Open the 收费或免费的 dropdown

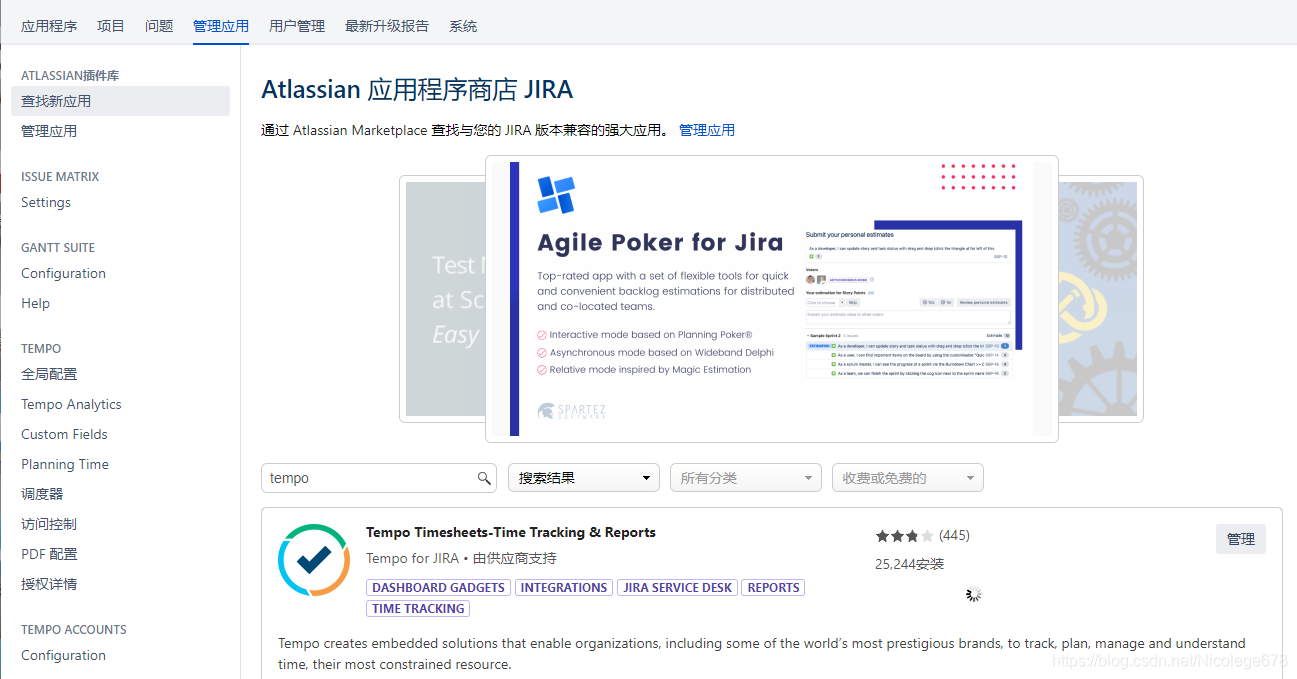[908, 478]
